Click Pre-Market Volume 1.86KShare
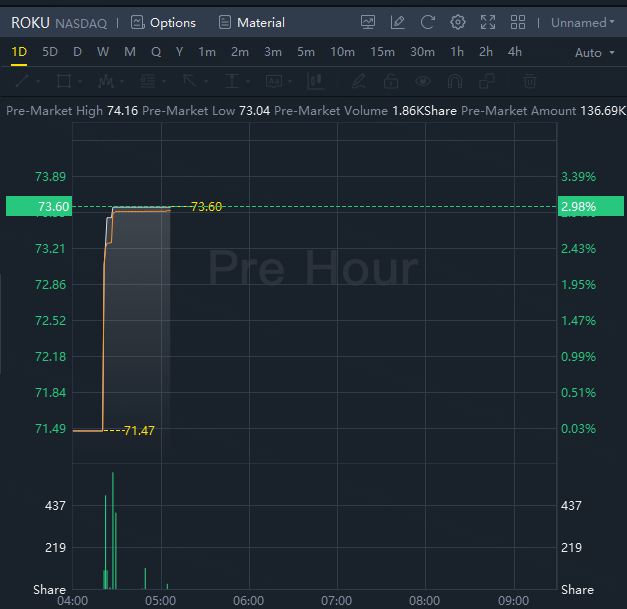The height and width of the screenshot is (609, 627). (424, 111)
